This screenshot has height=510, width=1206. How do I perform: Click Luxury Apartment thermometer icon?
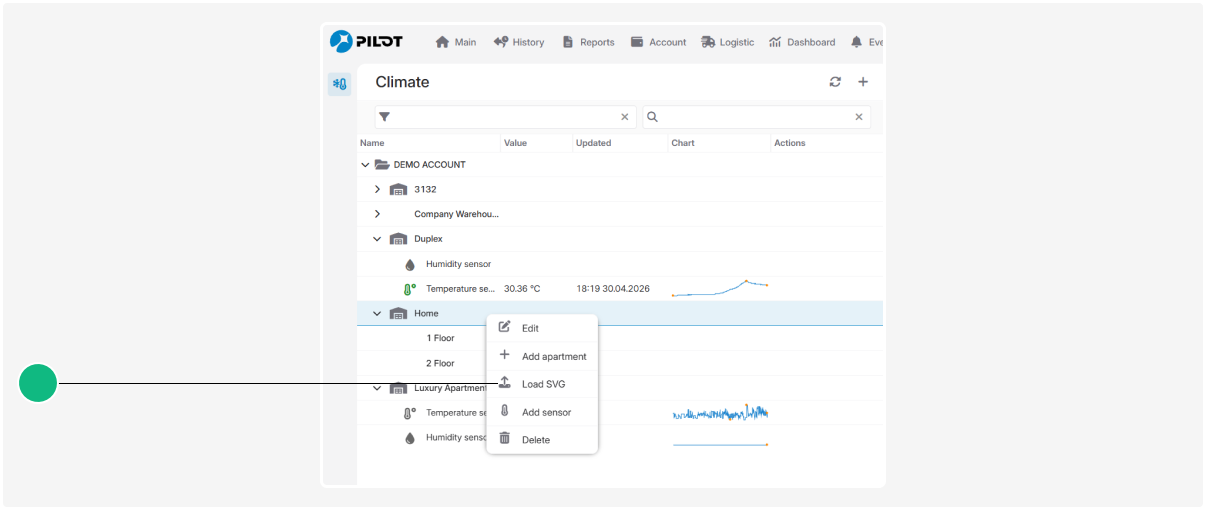pyautogui.click(x=409, y=413)
